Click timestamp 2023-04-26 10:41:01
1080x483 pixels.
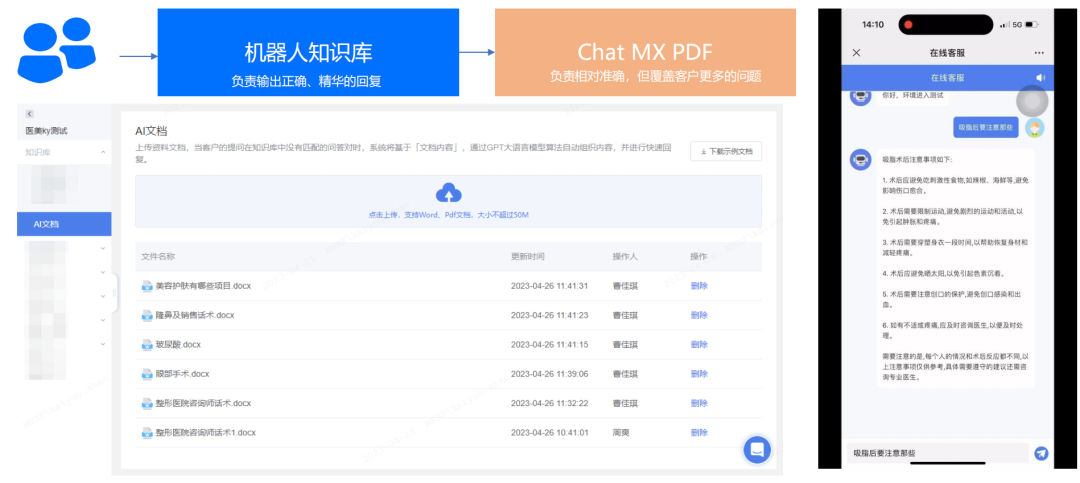550,433
